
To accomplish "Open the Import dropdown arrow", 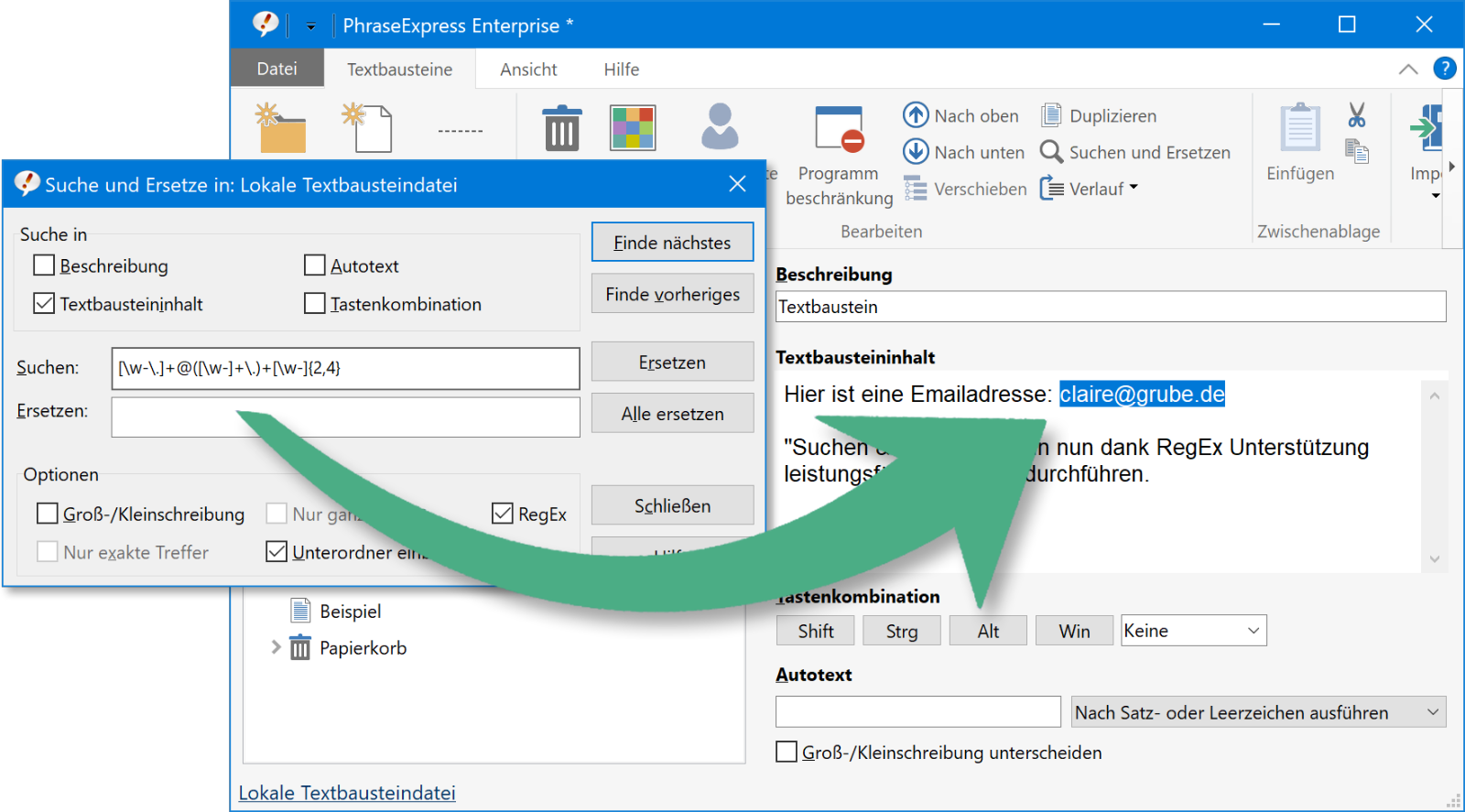I will pos(1436,195).
